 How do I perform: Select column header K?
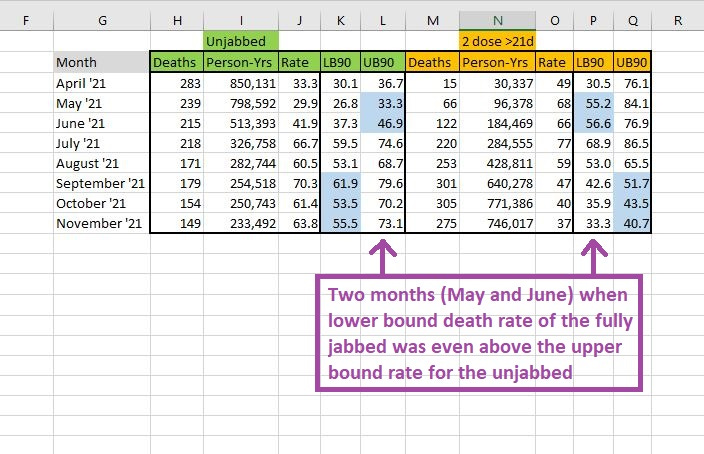[x=340, y=21]
